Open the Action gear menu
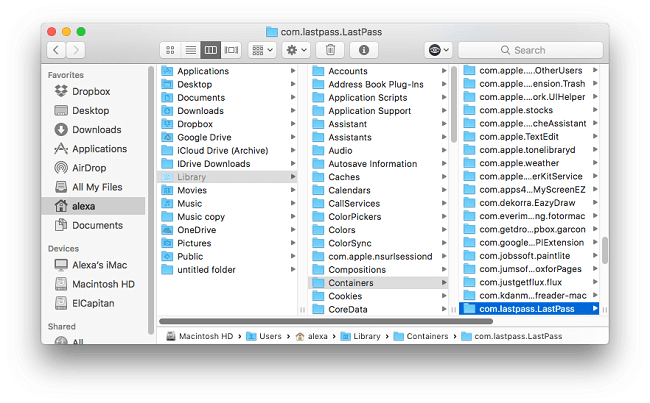 296,50
